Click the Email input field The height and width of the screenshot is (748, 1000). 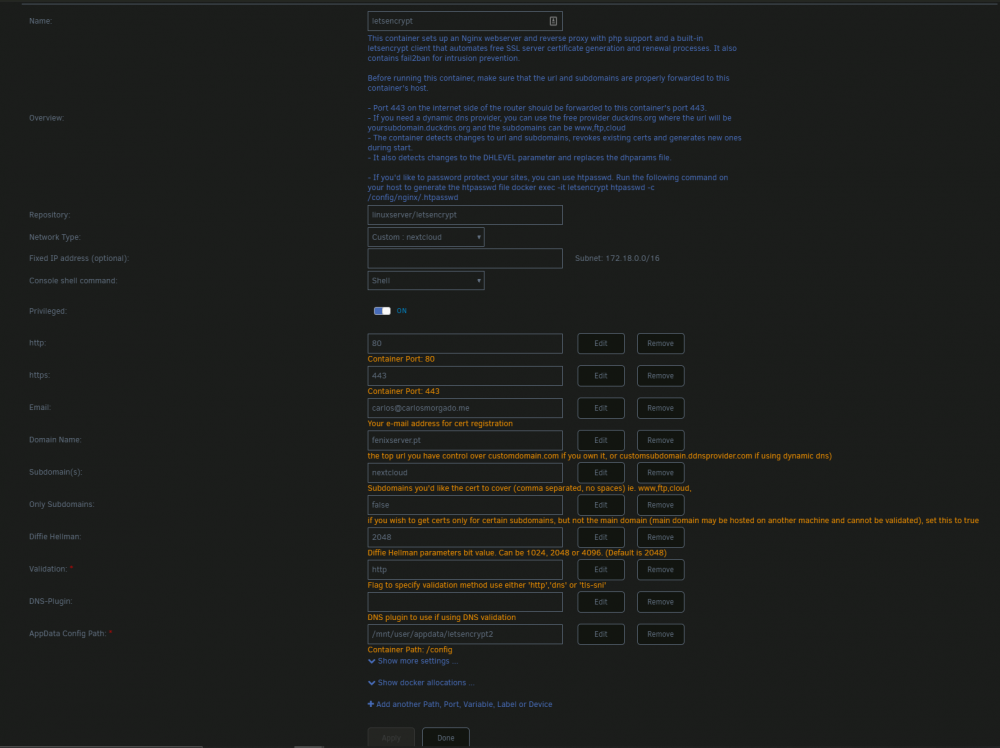(x=465, y=408)
